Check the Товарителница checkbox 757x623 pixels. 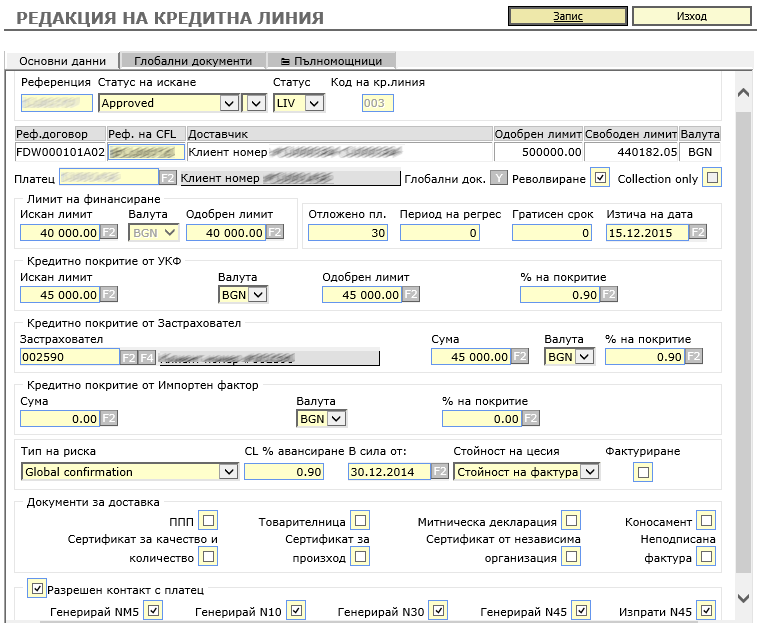pyautogui.click(x=360, y=521)
